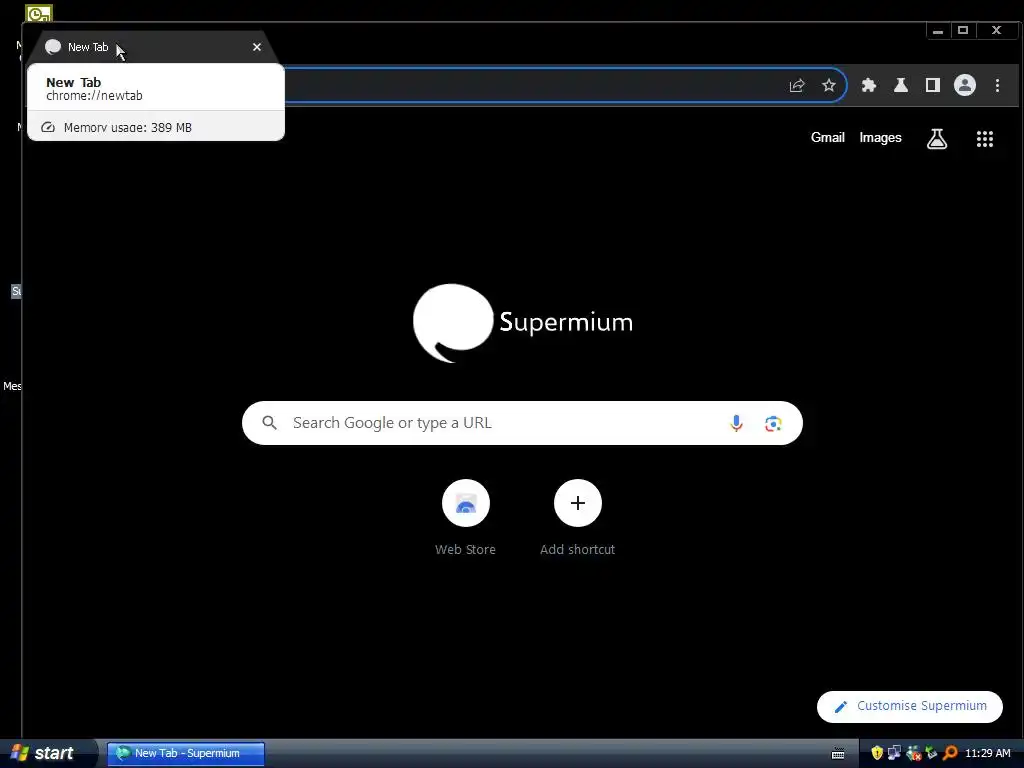Click the orange magnifier tray icon
1024x768 pixels.
pyautogui.click(x=950, y=753)
